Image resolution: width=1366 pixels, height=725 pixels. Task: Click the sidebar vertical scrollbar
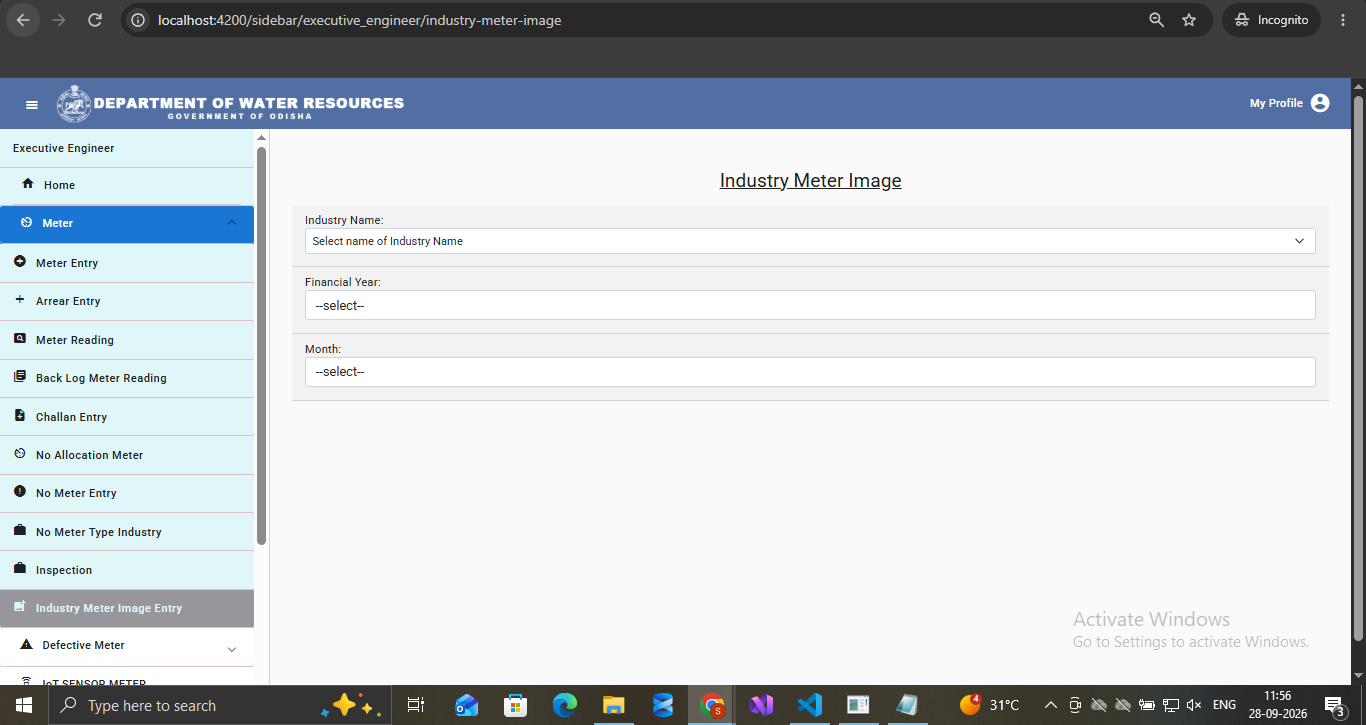coord(261,345)
